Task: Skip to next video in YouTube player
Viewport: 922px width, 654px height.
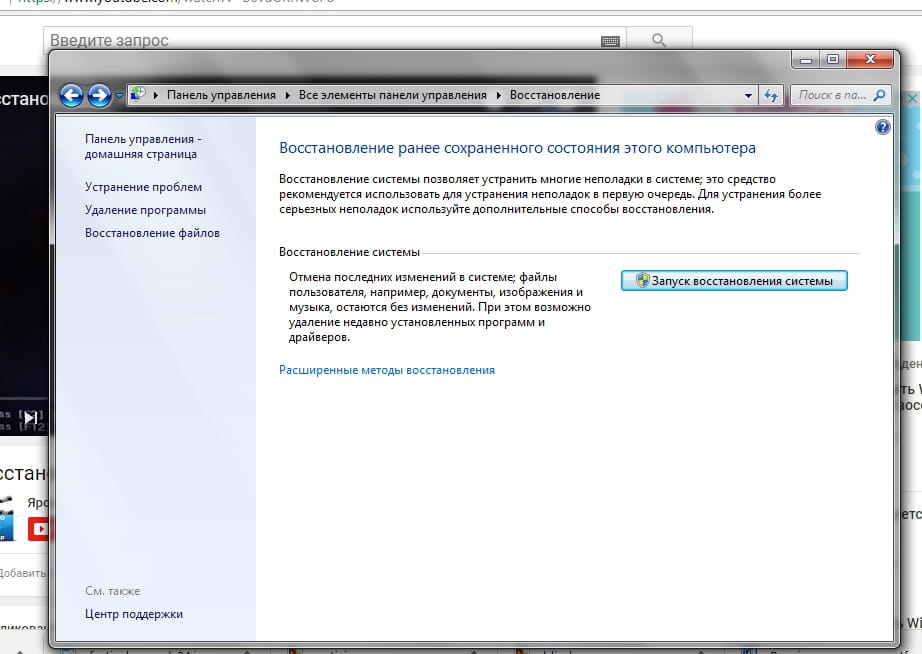Action: point(31,418)
